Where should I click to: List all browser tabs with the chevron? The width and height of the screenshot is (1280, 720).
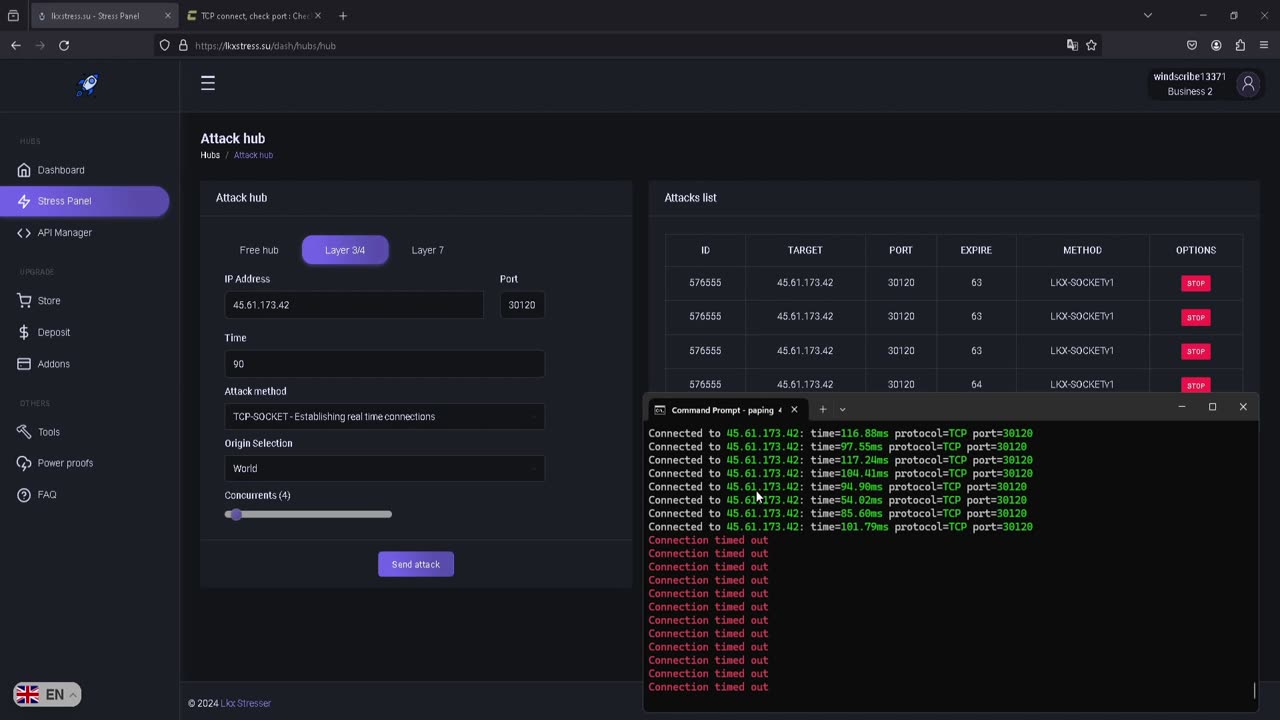1148,15
